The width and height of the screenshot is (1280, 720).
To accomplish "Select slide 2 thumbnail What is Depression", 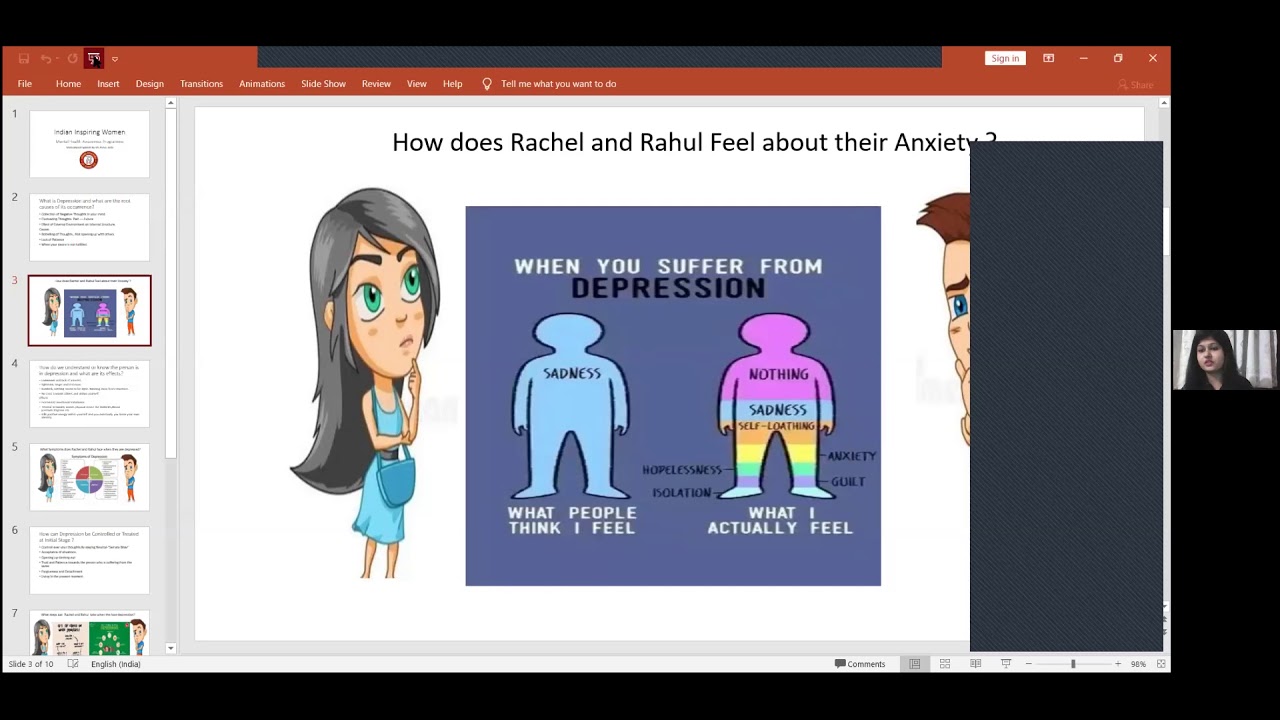I will (89, 228).
